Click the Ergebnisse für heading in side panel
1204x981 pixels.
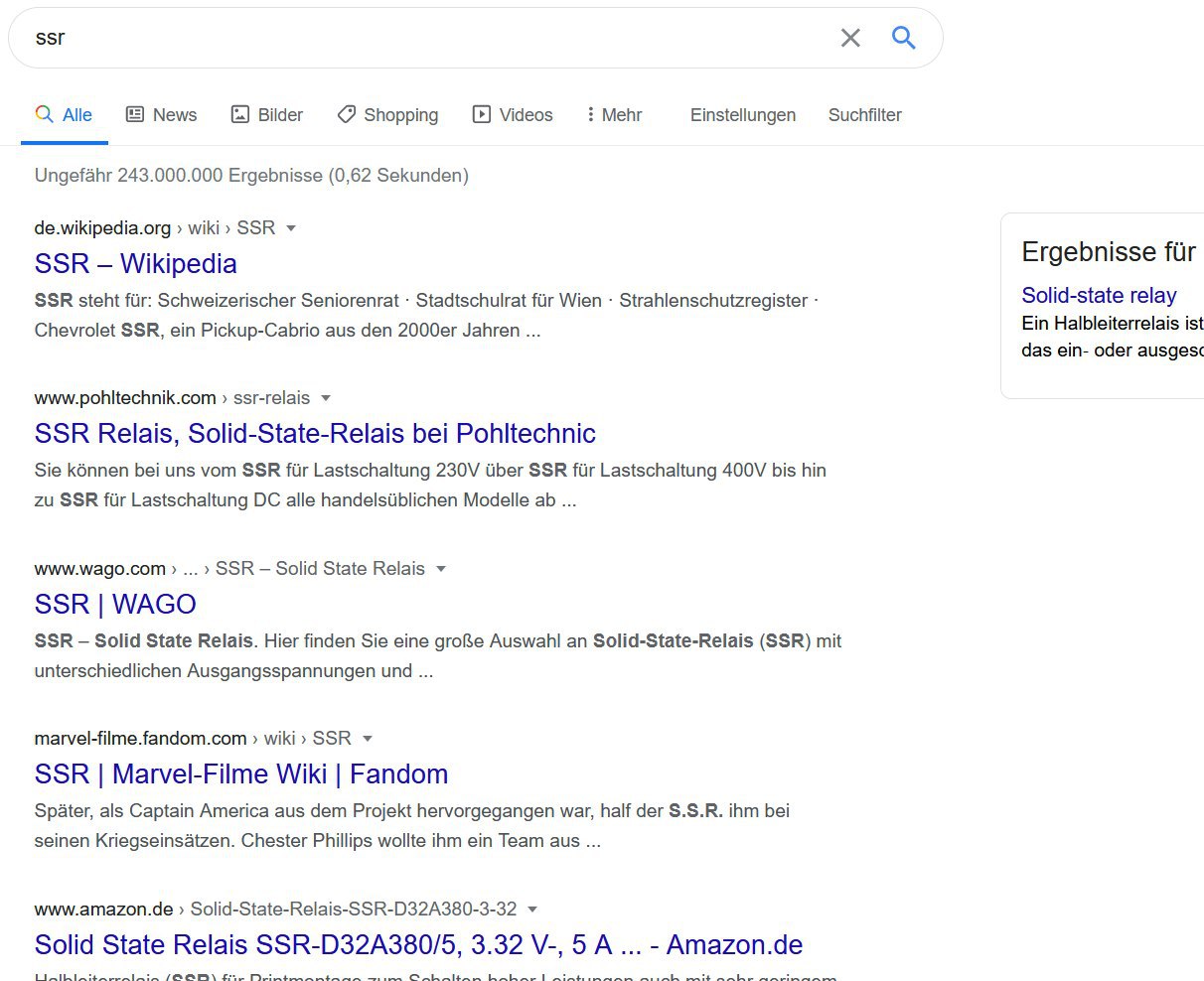pyautogui.click(x=1109, y=252)
